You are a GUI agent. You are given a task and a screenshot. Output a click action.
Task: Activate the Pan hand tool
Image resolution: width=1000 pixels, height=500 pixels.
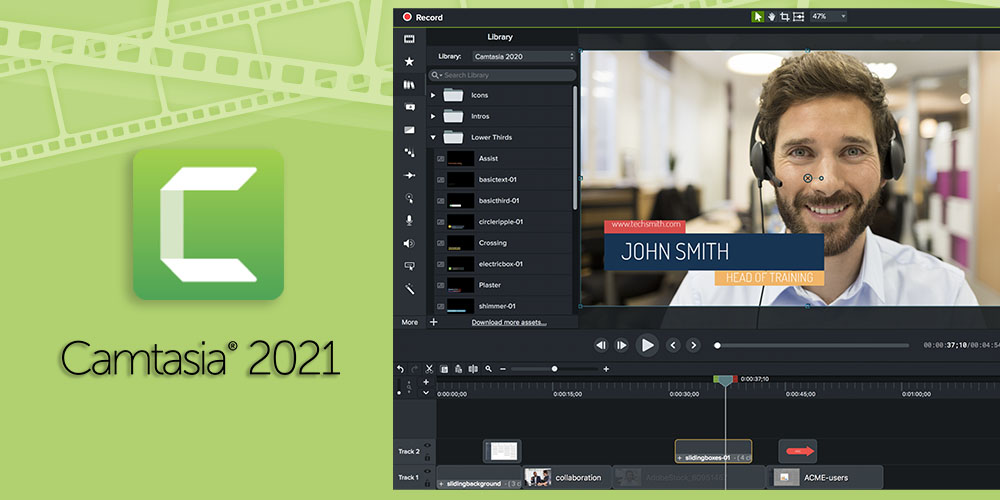[771, 17]
